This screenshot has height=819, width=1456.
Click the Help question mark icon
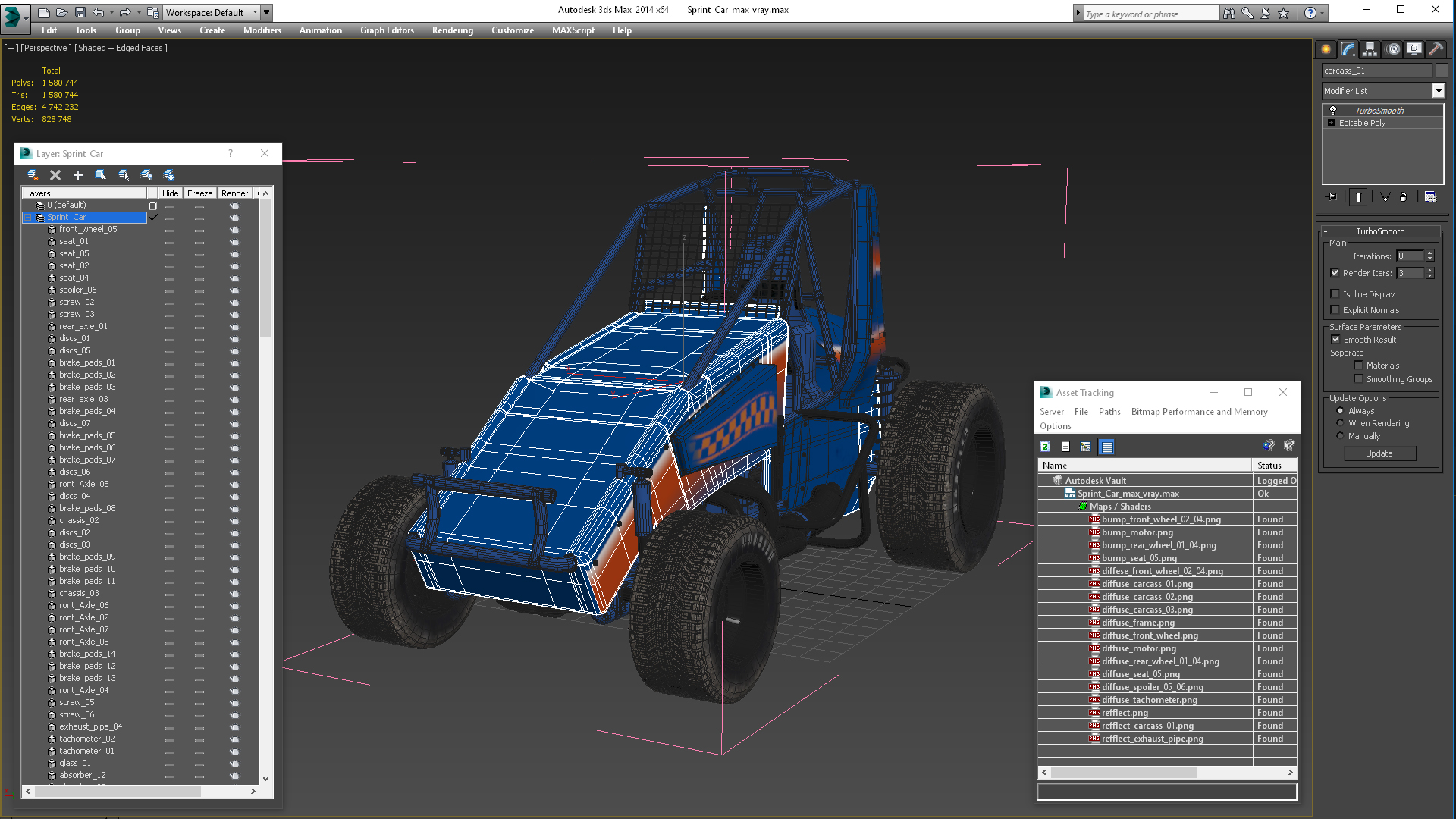pos(1310,13)
